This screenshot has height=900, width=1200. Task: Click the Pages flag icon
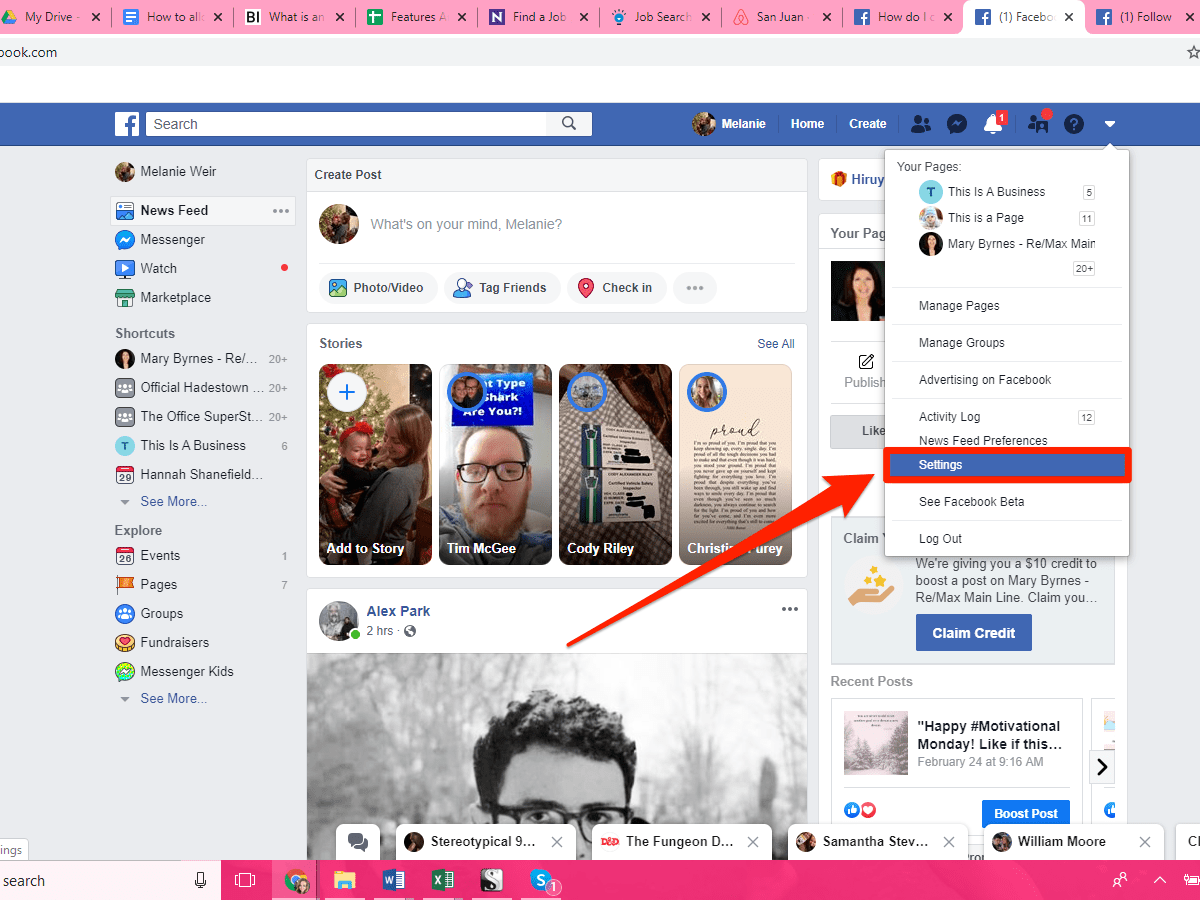pos(125,585)
